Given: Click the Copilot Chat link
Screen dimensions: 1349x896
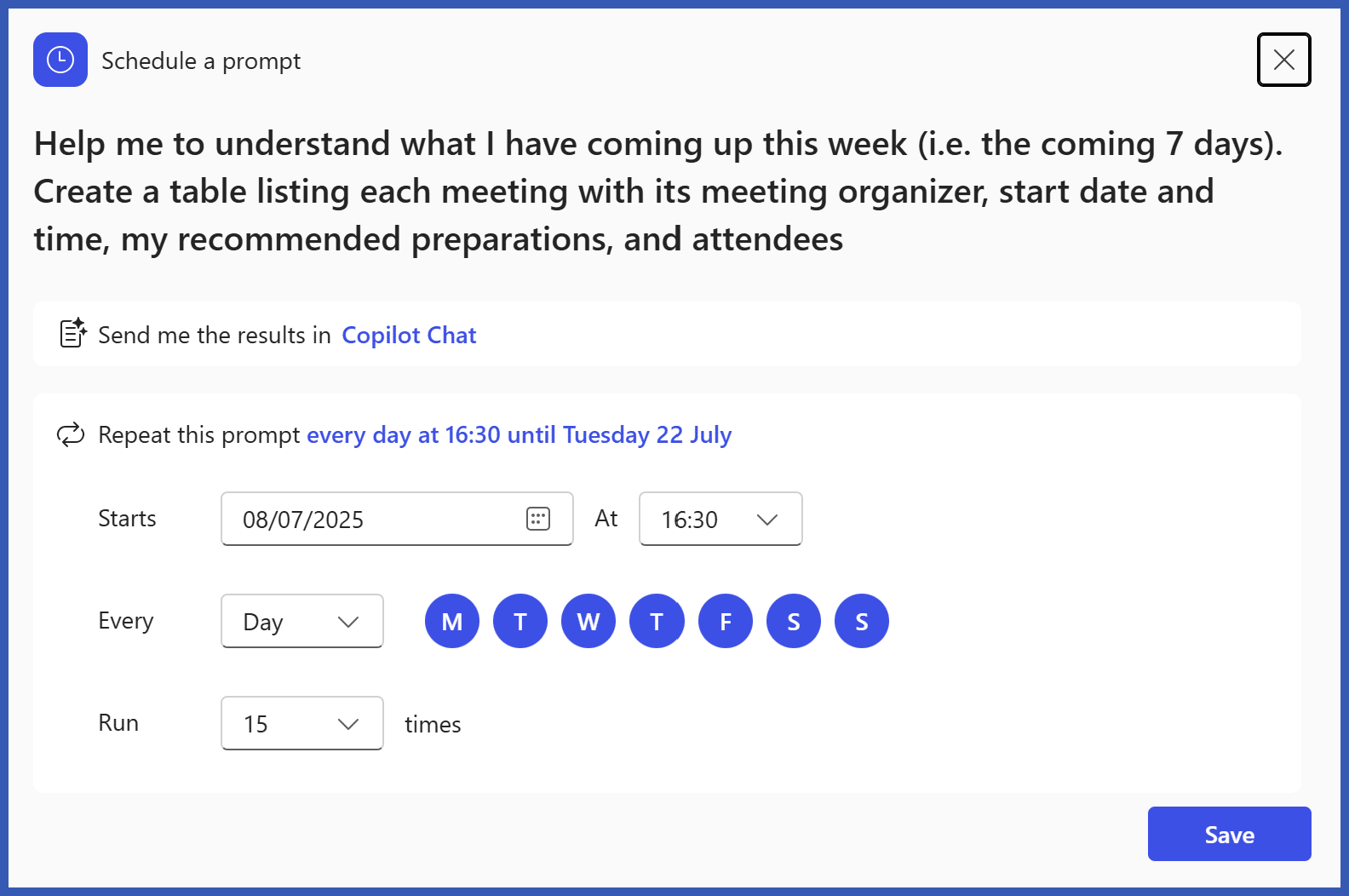Looking at the screenshot, I should [409, 335].
